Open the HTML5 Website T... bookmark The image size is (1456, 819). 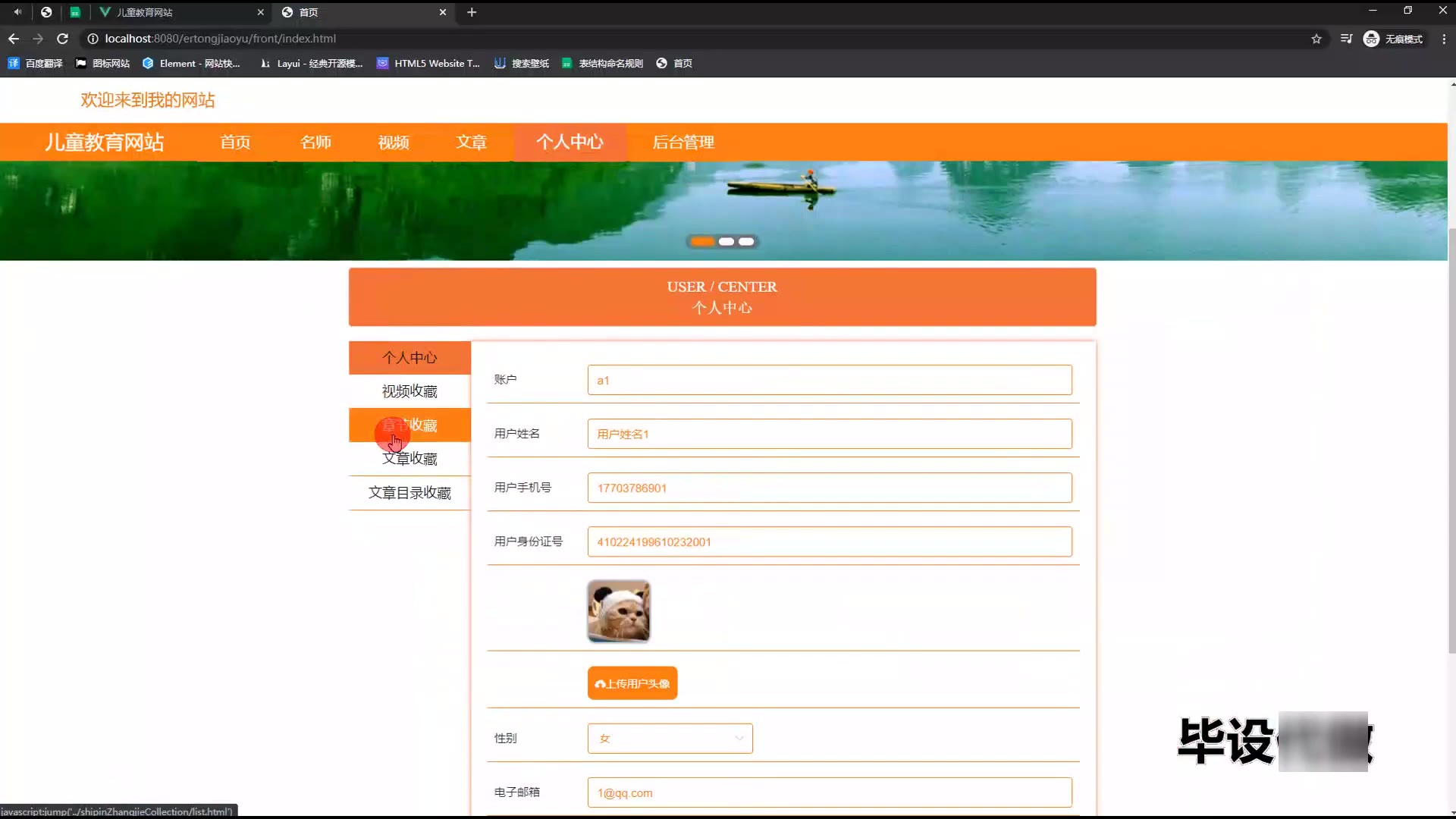click(428, 64)
